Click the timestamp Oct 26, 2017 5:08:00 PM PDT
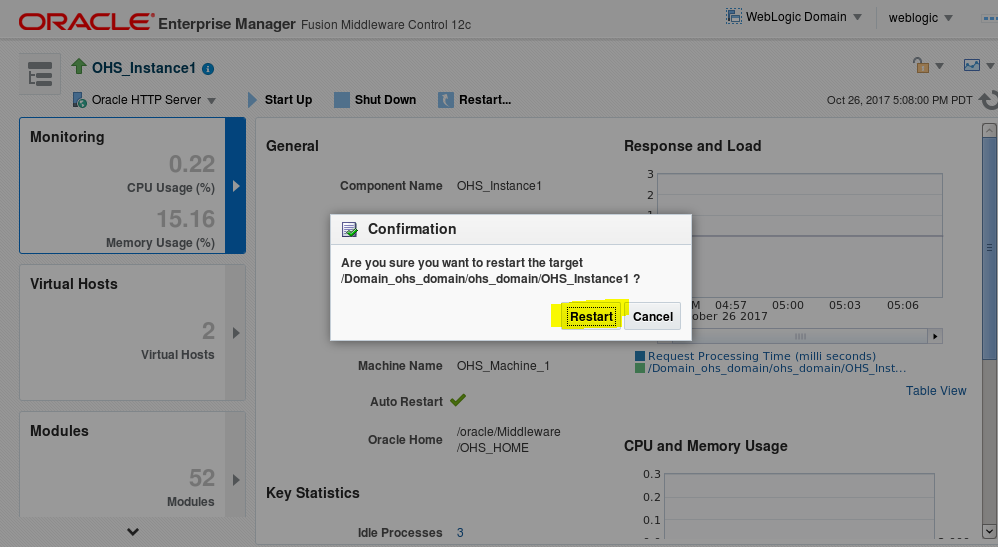 [899, 101]
